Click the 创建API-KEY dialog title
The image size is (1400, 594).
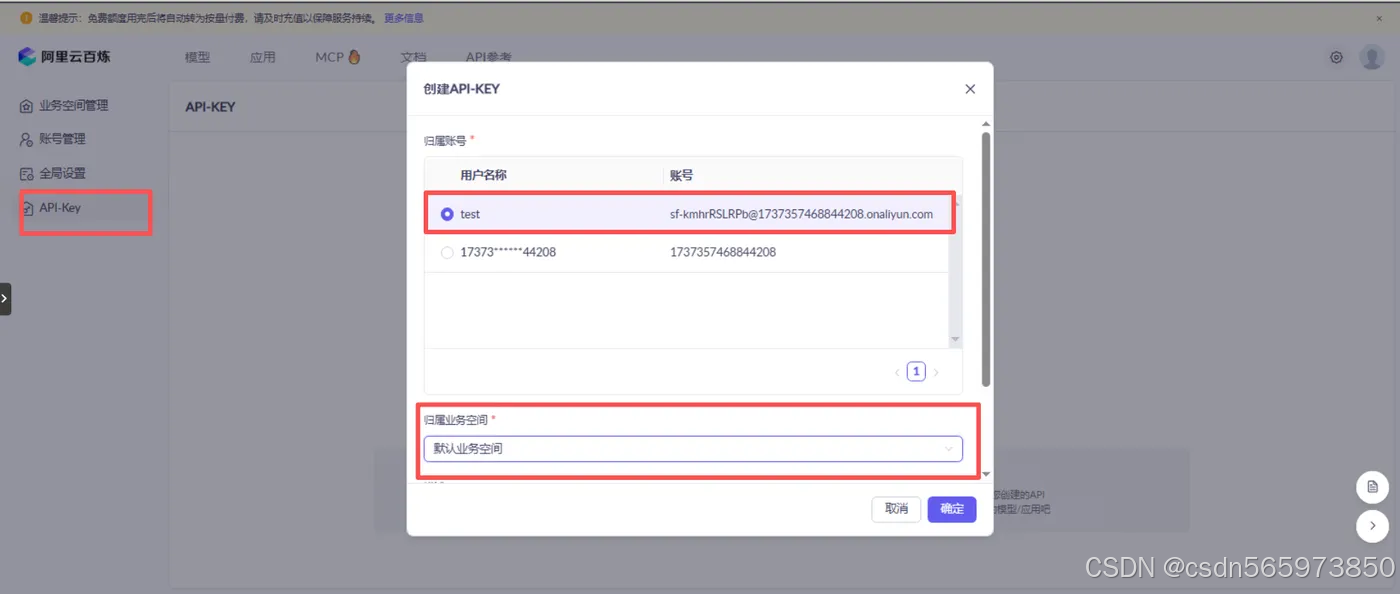coord(462,89)
